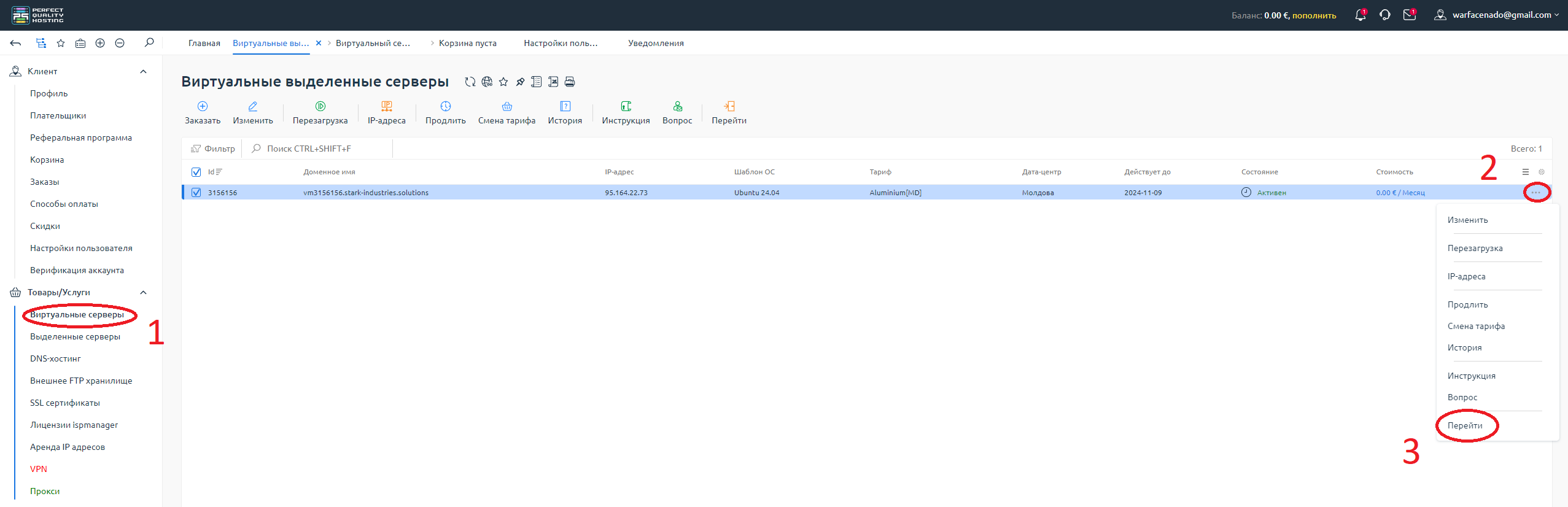Open the menu tree icon
The image size is (1568, 507).
(41, 43)
